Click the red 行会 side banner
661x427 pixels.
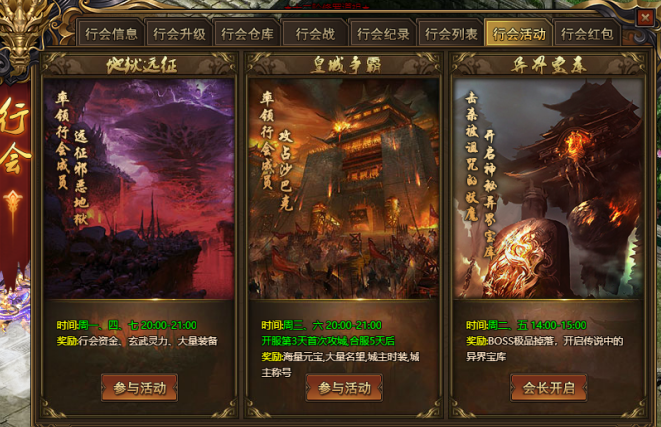pos(15,177)
